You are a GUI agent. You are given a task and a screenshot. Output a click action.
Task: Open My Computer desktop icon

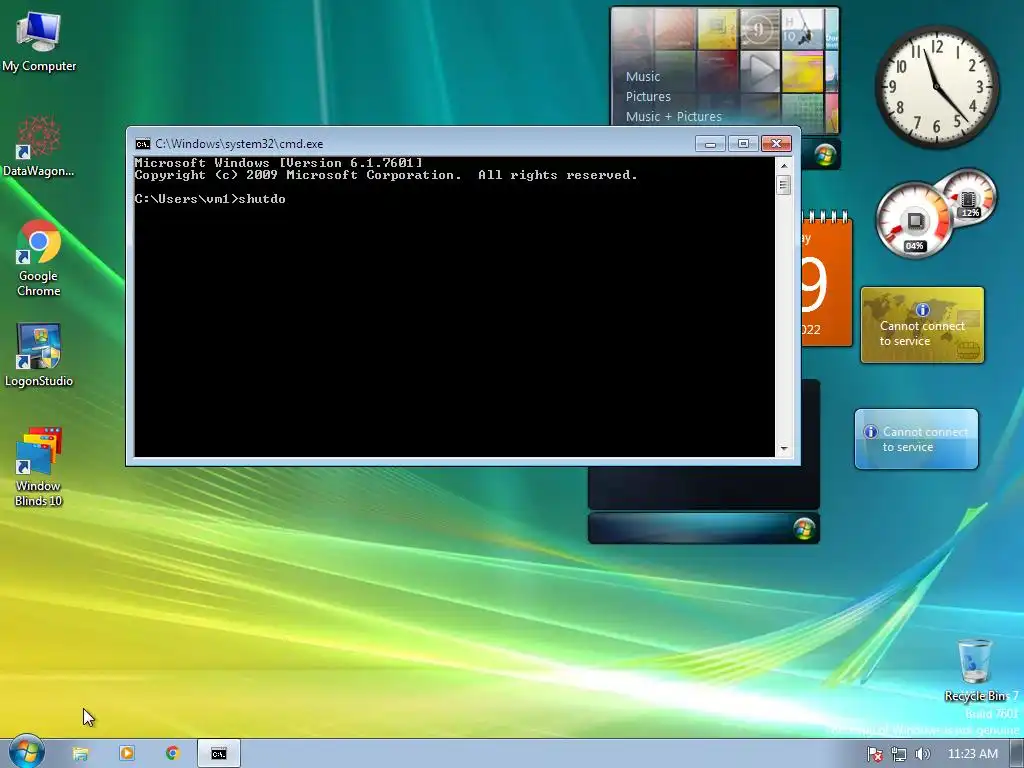tap(39, 42)
